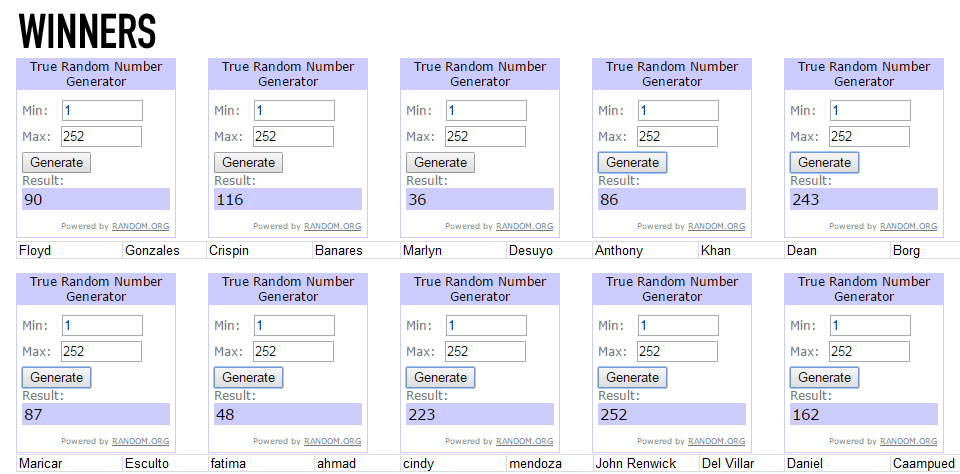The width and height of the screenshot is (960, 474).
Task: Select the Khan name cell
Action: tap(716, 251)
